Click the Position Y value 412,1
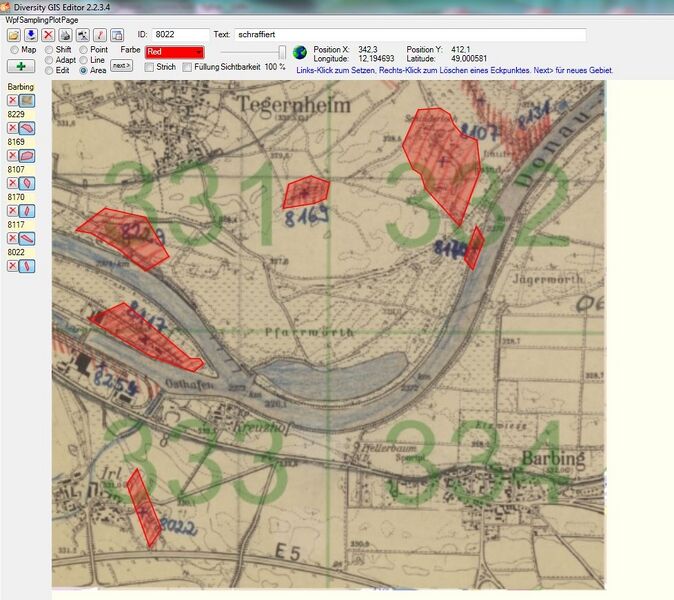Image resolution: width=674 pixels, height=600 pixels. [x=460, y=49]
